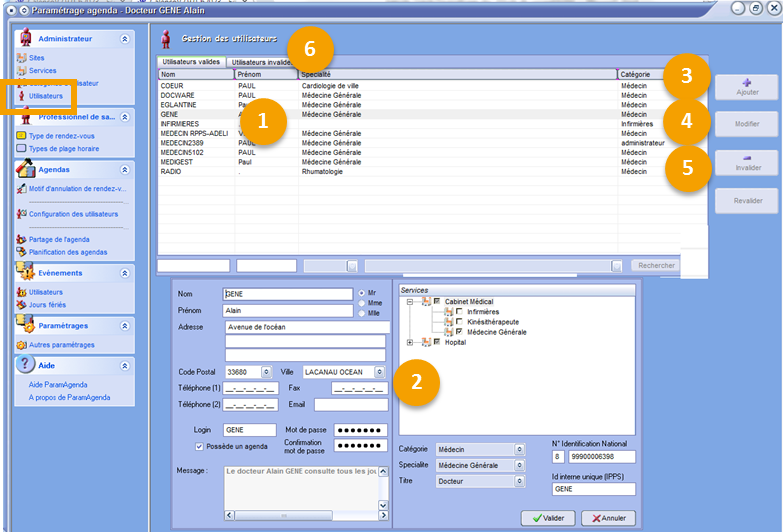Expand the Hopital tree node
Image resolution: width=783 pixels, height=532 pixels.
[411, 342]
